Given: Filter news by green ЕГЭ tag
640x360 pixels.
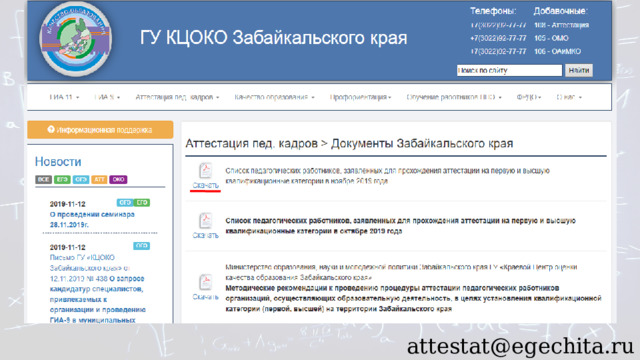Looking at the screenshot, I should 62,179.
